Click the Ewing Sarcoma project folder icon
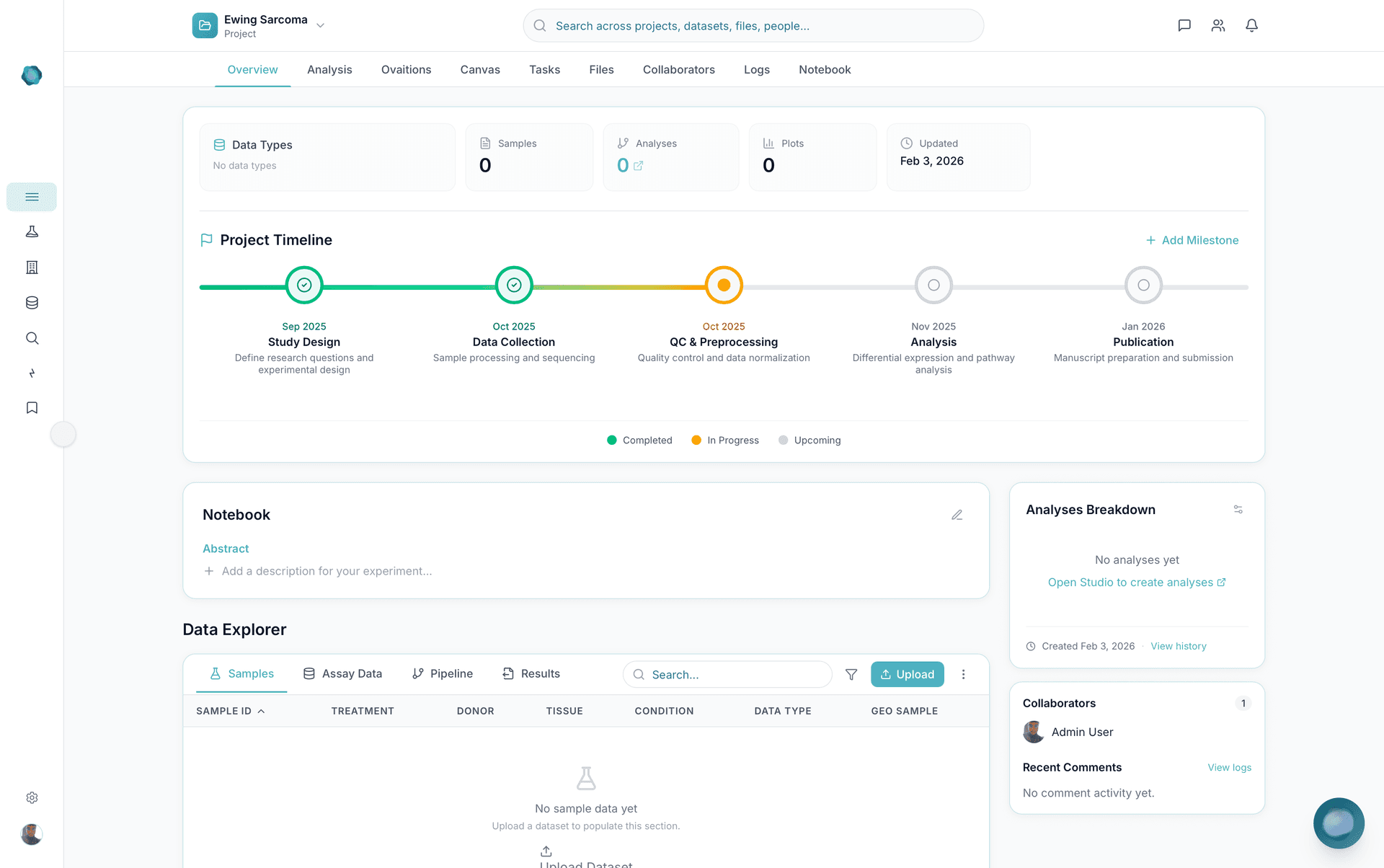The width and height of the screenshot is (1384, 868). (205, 25)
